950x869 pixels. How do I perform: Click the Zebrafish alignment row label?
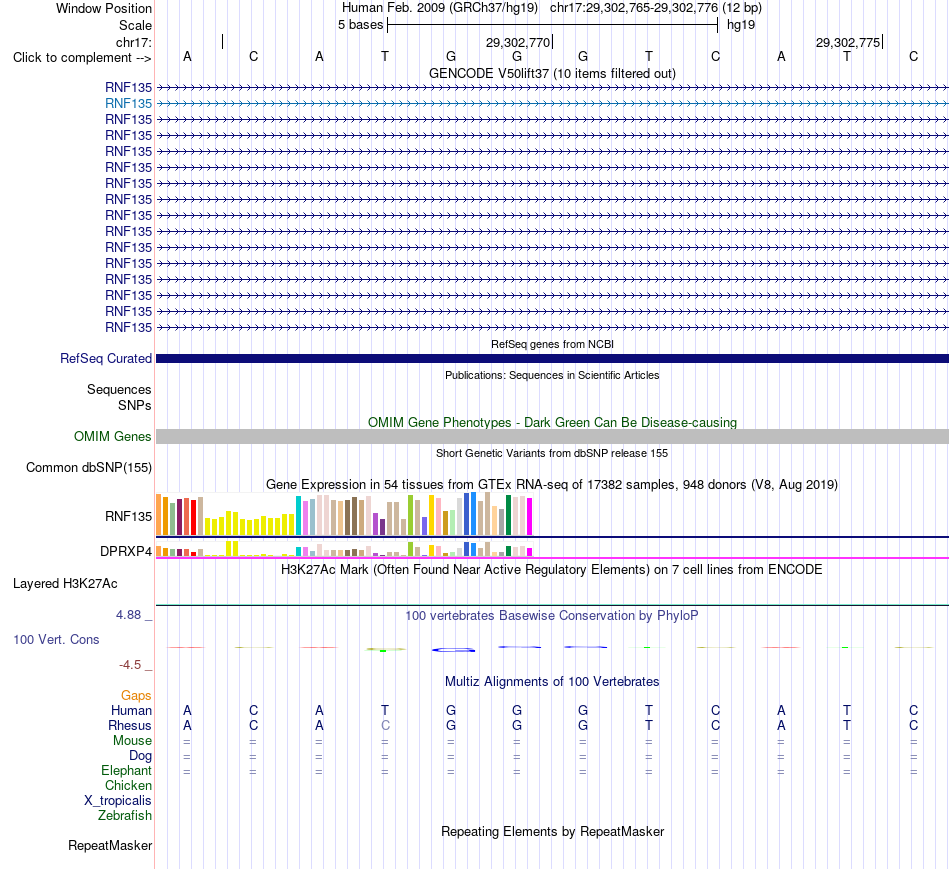click(x=125, y=816)
